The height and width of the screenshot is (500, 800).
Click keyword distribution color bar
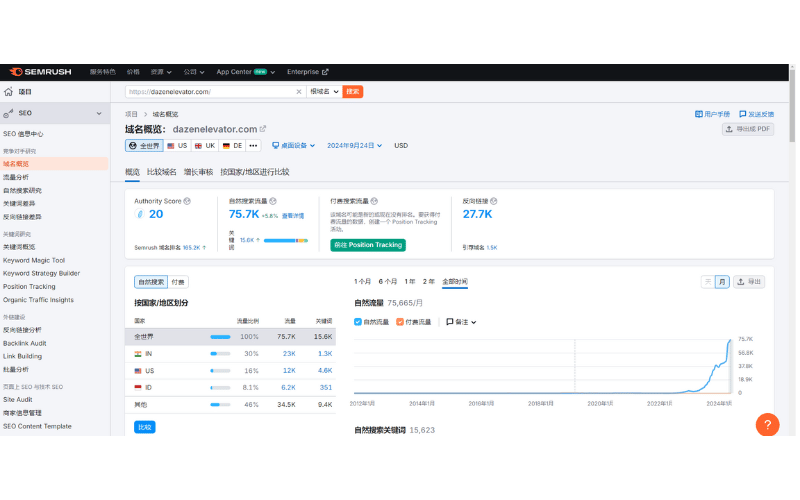(x=286, y=240)
